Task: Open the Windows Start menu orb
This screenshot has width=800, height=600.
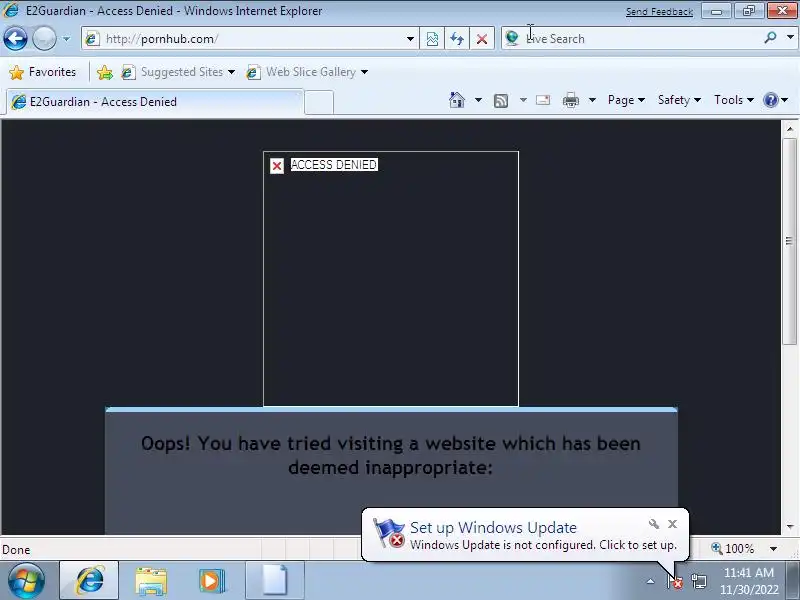Action: 26,581
